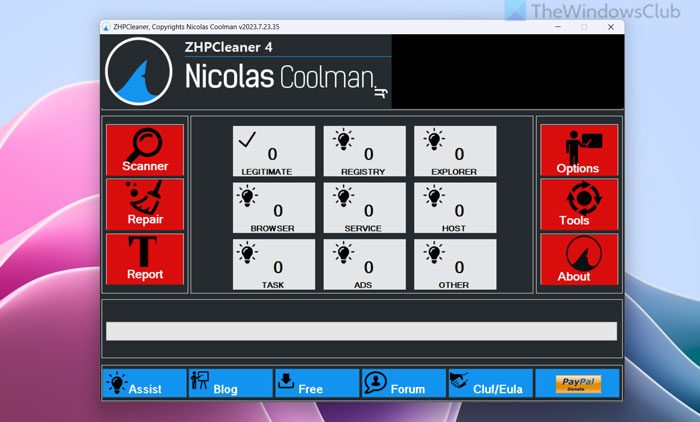
Task: Select the HOST lightbulb tile
Action: pyautogui.click(x=455, y=208)
